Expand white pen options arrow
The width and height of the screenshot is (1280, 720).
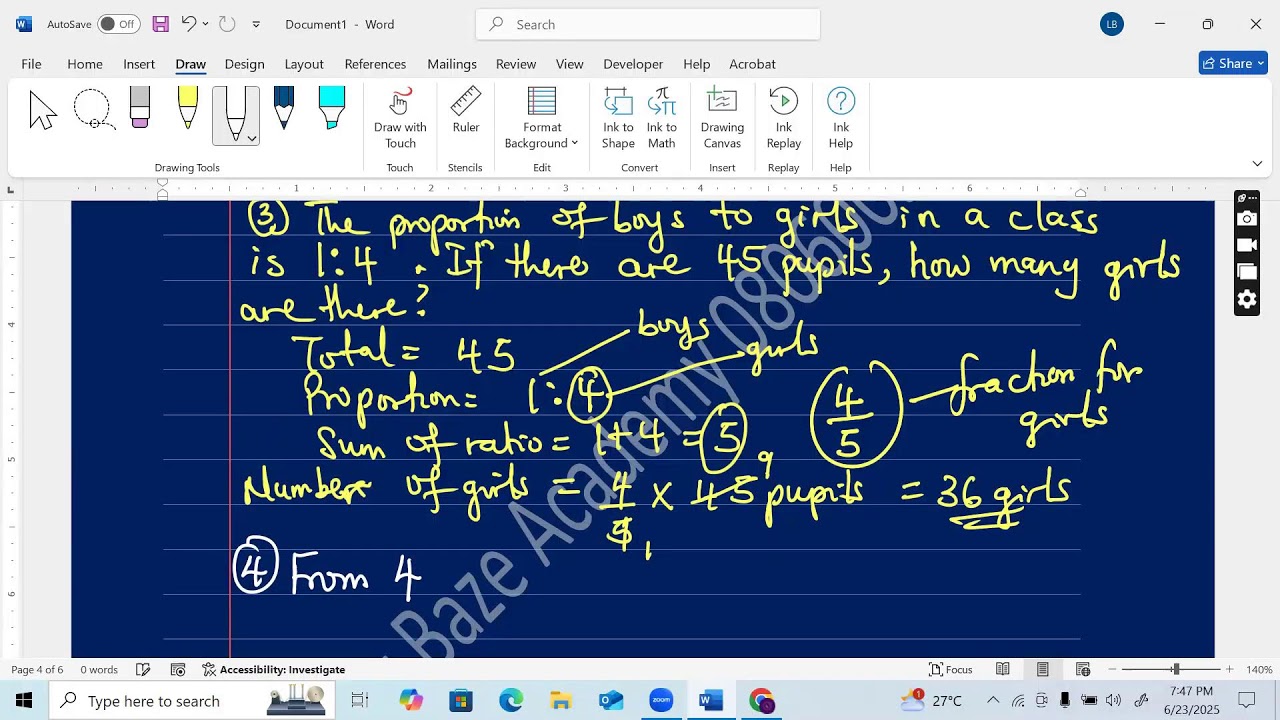pyautogui.click(x=252, y=138)
